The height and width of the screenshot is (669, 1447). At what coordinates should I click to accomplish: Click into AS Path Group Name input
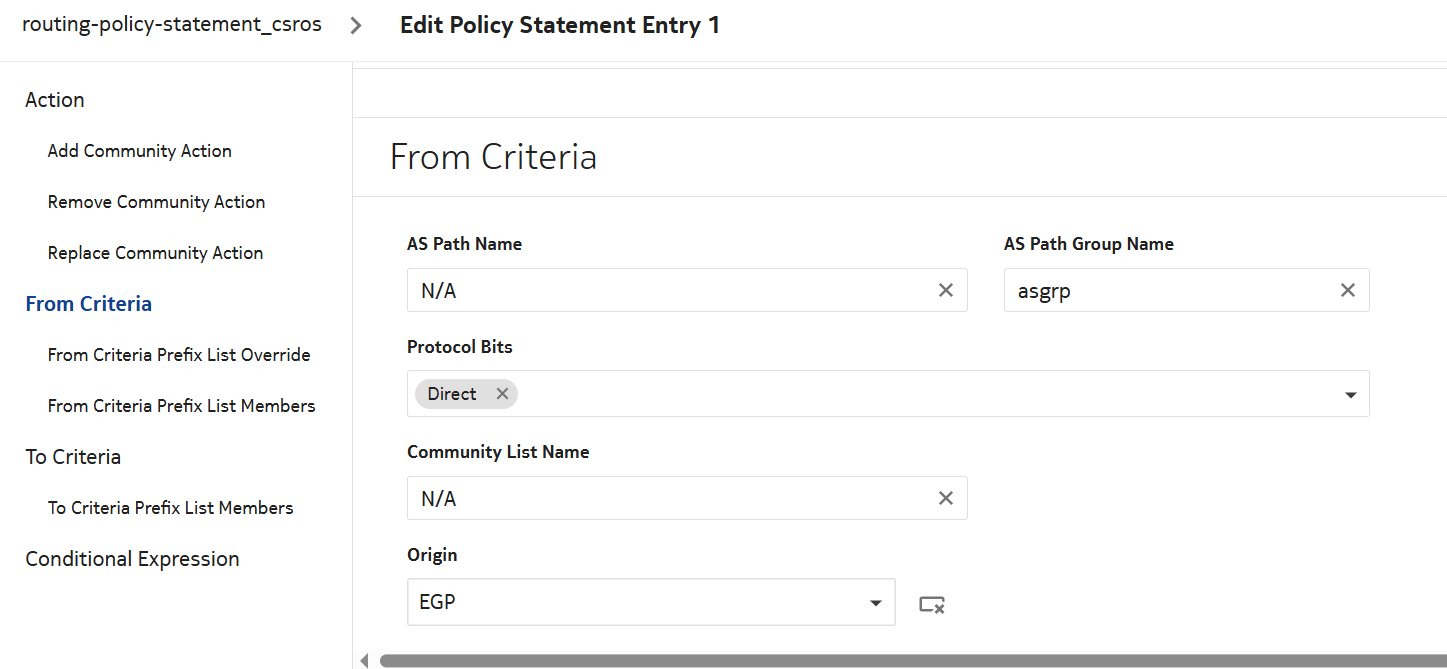(1170, 291)
